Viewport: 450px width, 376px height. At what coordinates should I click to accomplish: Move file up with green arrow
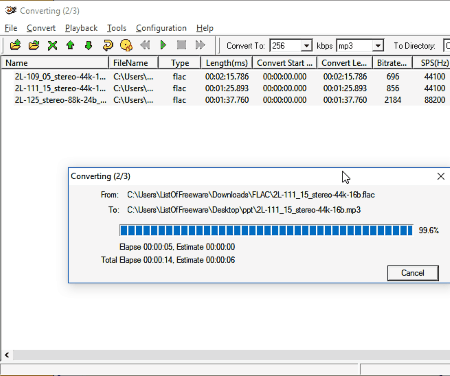70,45
